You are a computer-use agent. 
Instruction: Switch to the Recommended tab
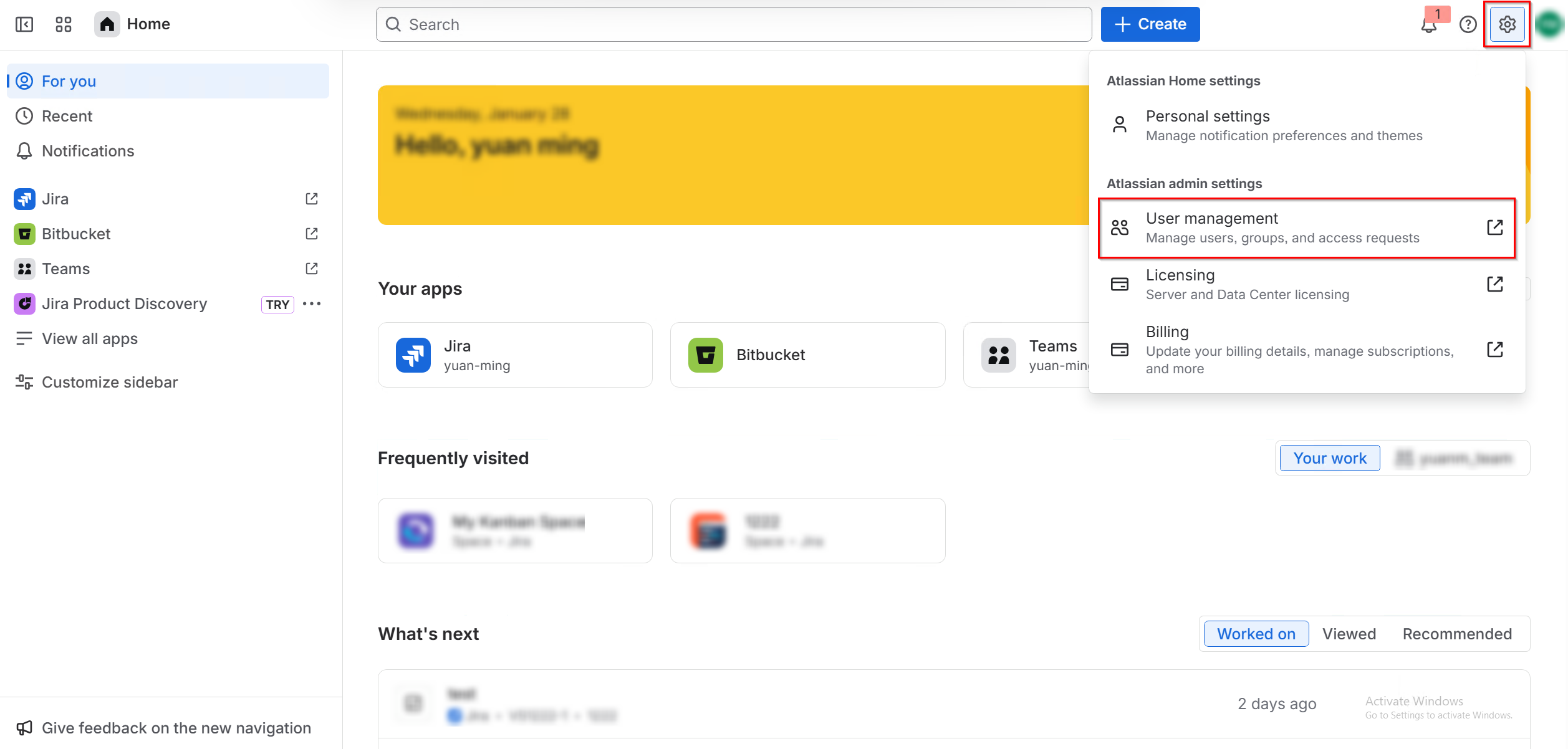click(1457, 633)
